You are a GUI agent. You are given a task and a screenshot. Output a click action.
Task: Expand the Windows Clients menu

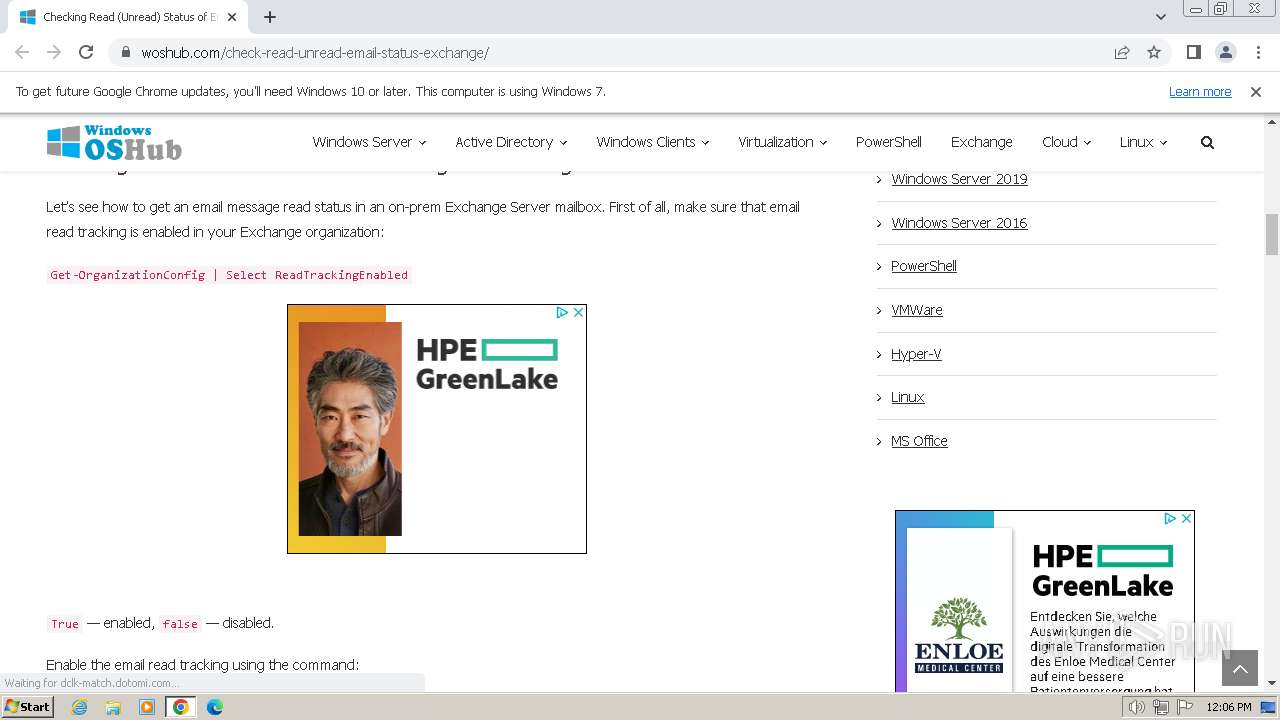[x=653, y=142]
